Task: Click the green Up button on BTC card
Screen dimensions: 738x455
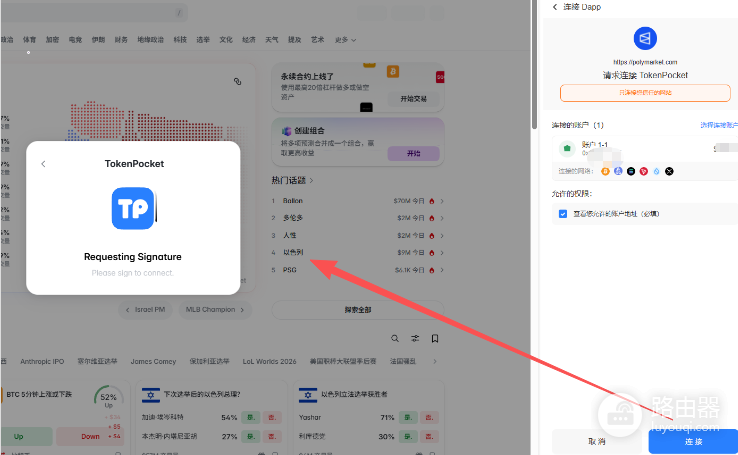Action: point(26,436)
